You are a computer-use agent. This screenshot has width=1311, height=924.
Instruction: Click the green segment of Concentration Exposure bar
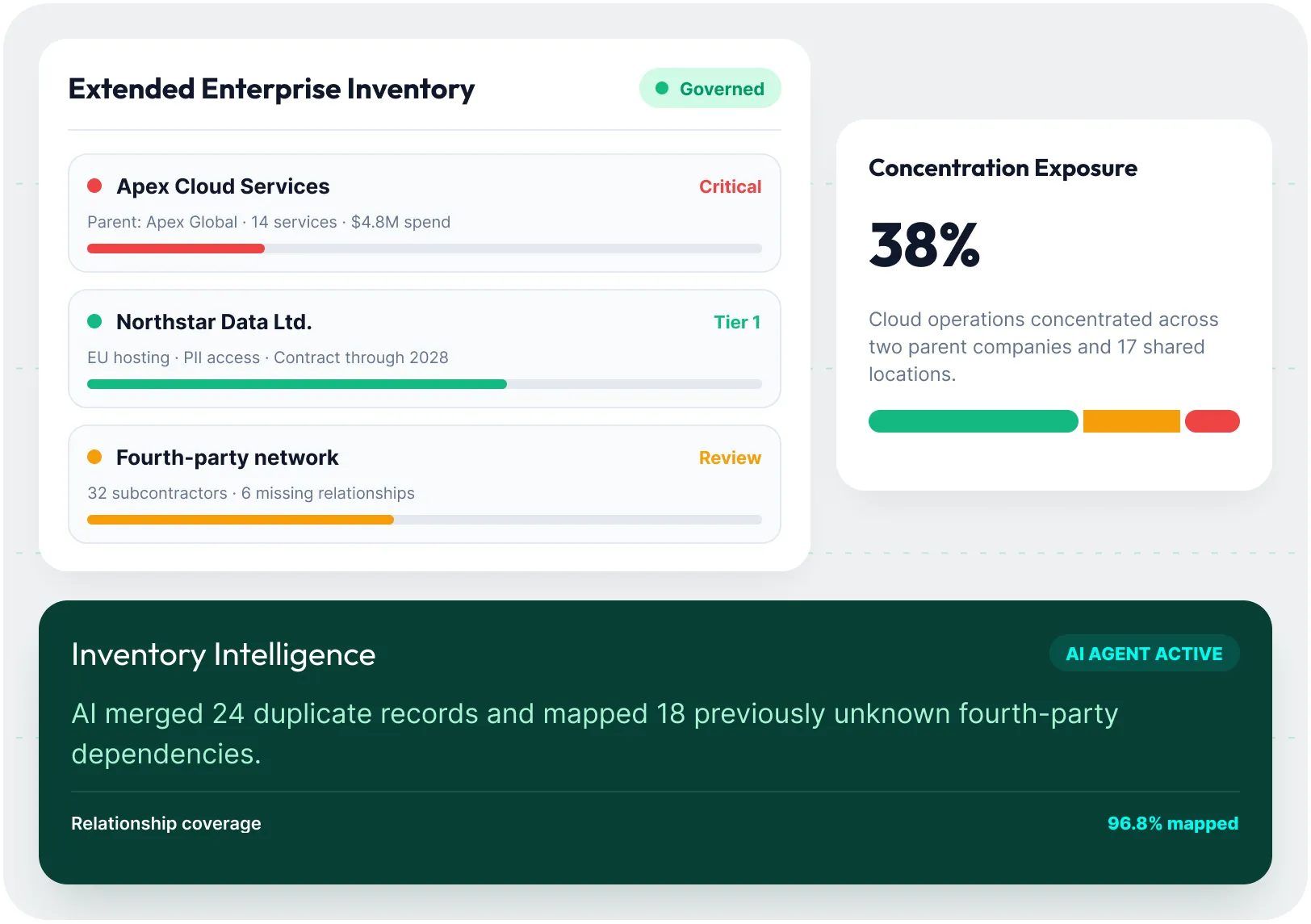[974, 421]
